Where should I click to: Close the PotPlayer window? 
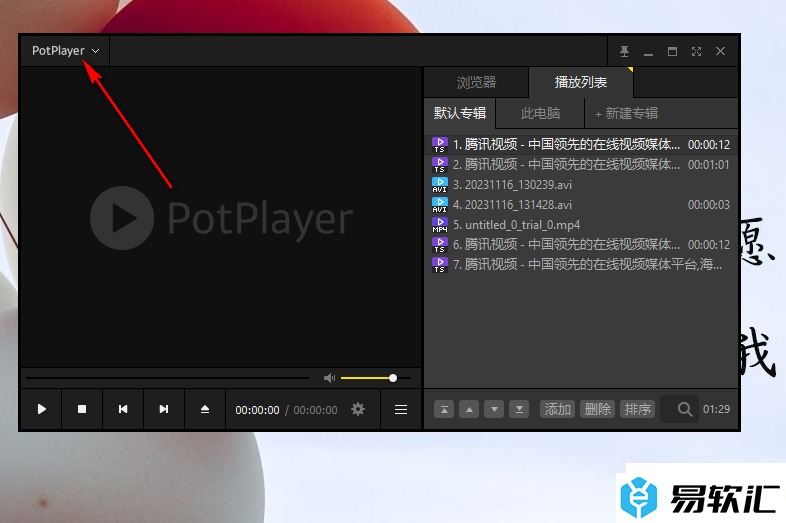[720, 51]
